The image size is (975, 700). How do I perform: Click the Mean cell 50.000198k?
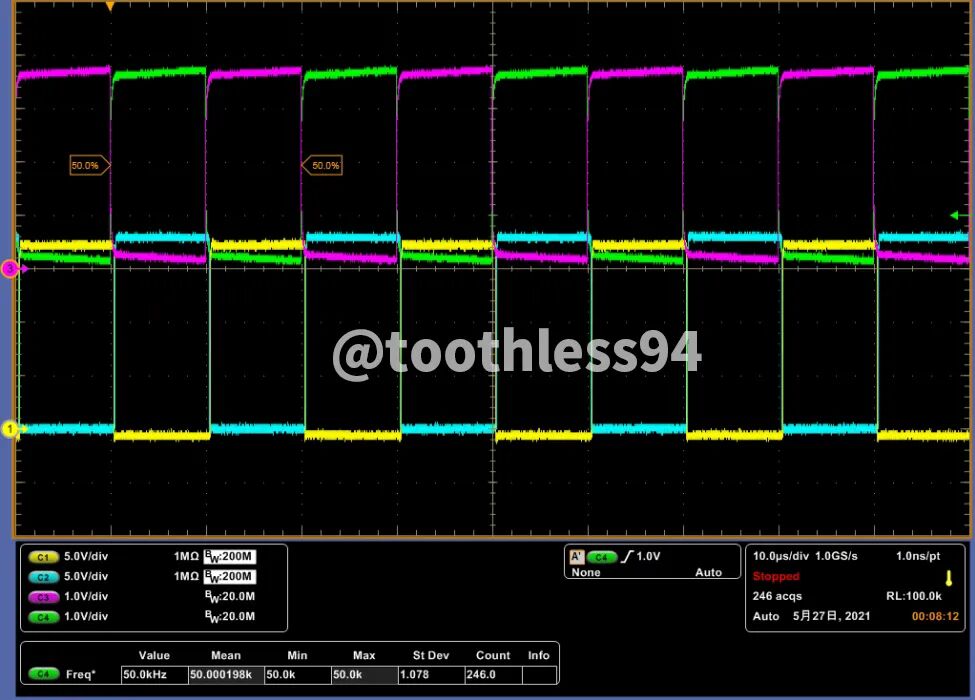(226, 675)
